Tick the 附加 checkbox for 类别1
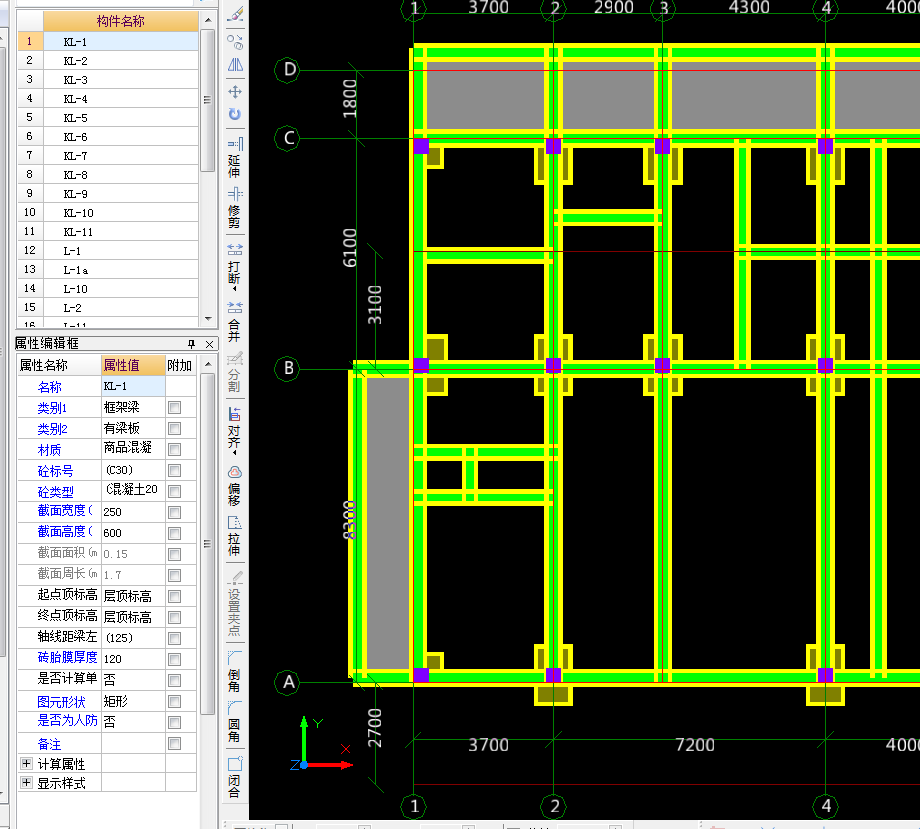 tap(174, 407)
